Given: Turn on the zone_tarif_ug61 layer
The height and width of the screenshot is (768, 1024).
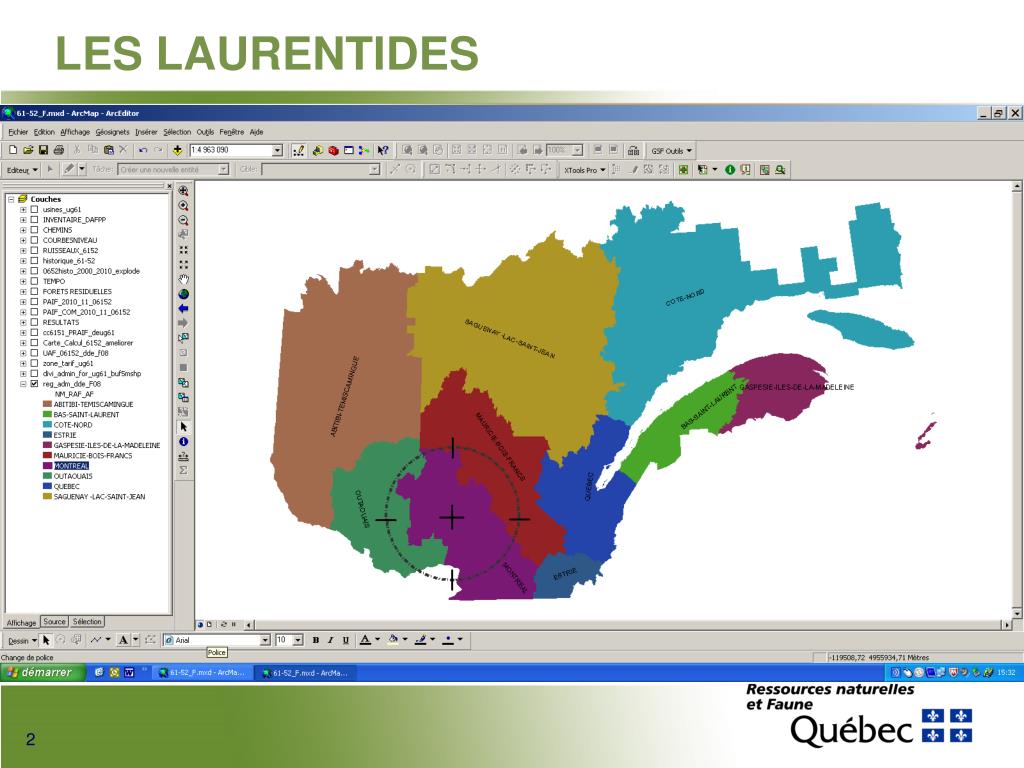Looking at the screenshot, I should [x=35, y=364].
